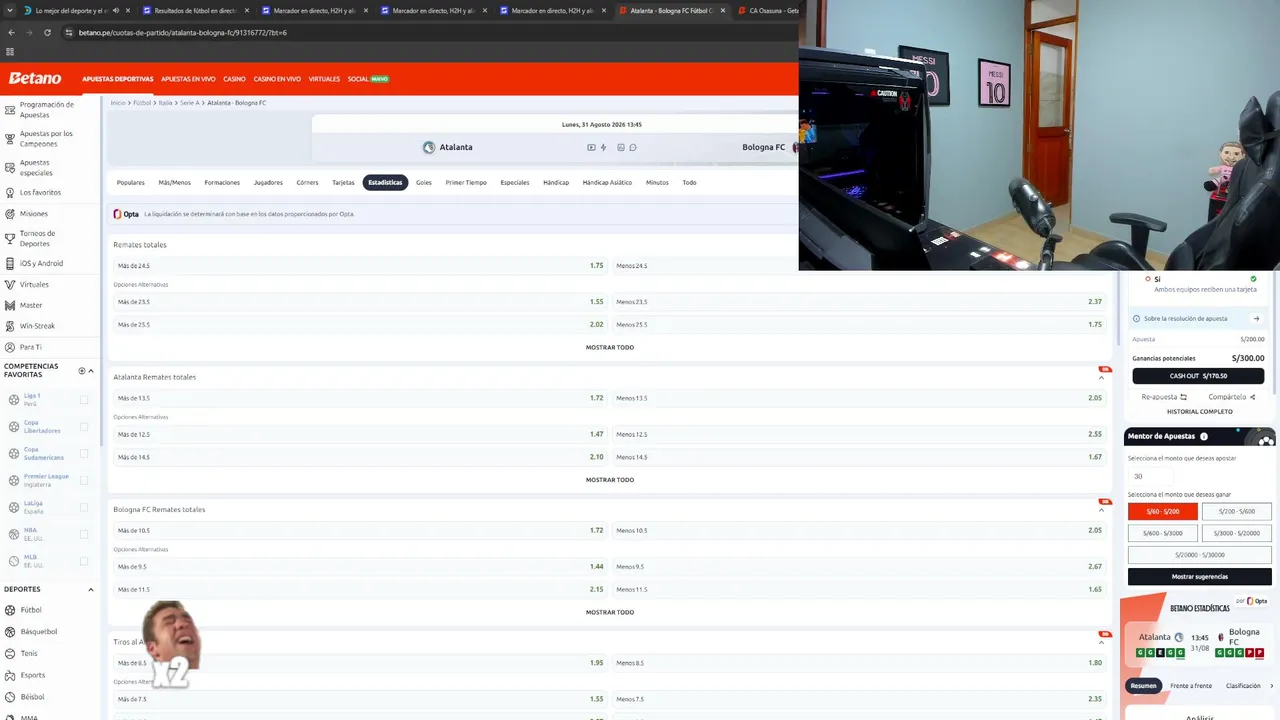Click the Tenis sport icon
The width and height of the screenshot is (1280, 720).
(x=10, y=654)
